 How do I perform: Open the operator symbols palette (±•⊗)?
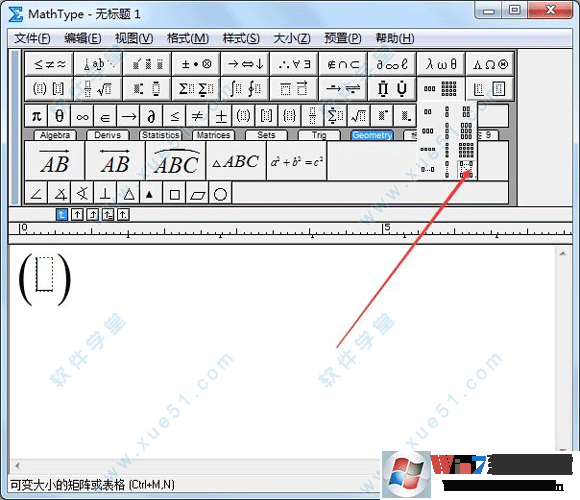[196, 64]
